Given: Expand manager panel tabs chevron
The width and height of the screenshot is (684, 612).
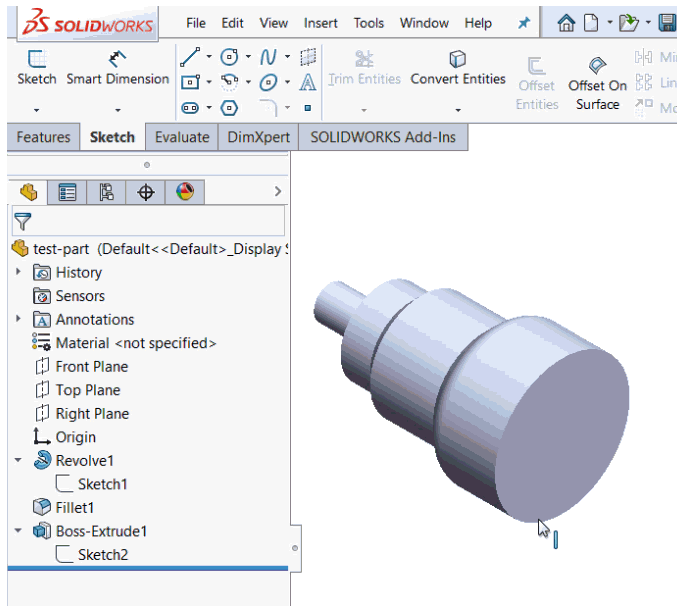Looking at the screenshot, I should click(278, 191).
